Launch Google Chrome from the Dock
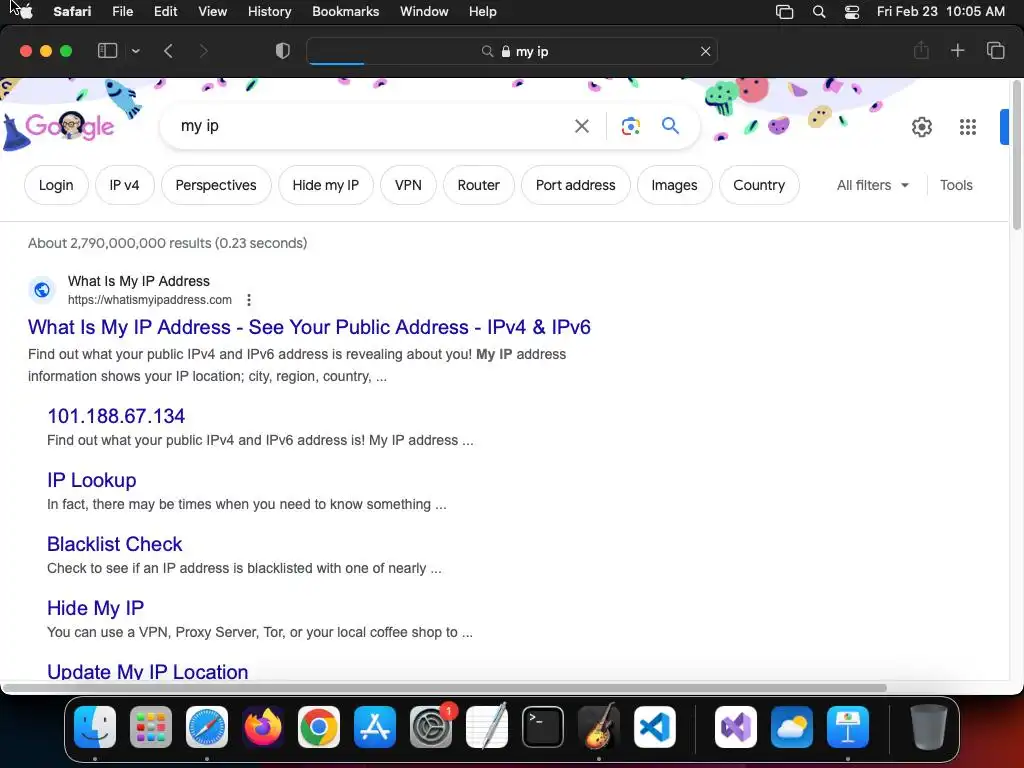The height and width of the screenshot is (768, 1024). (319, 727)
